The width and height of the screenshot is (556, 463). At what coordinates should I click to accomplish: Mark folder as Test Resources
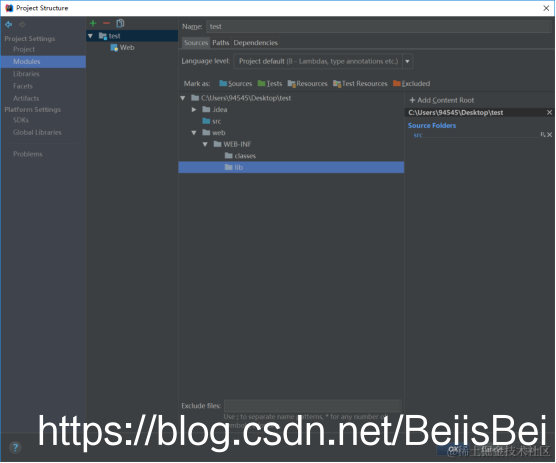point(360,84)
